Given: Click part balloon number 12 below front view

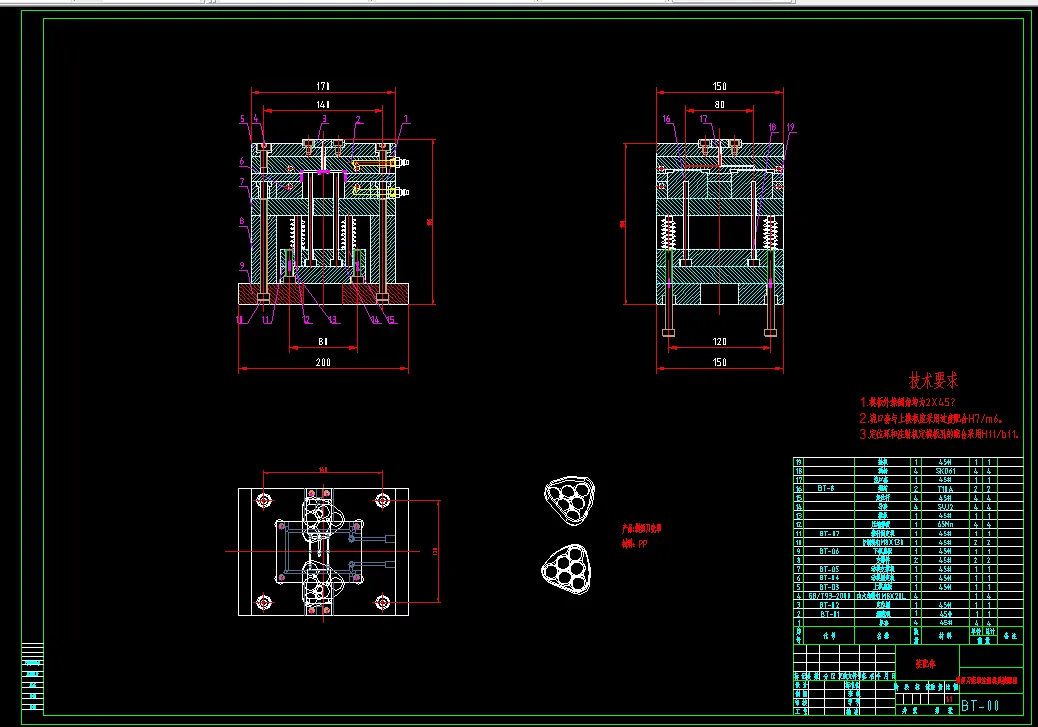Looking at the screenshot, I should (x=307, y=320).
